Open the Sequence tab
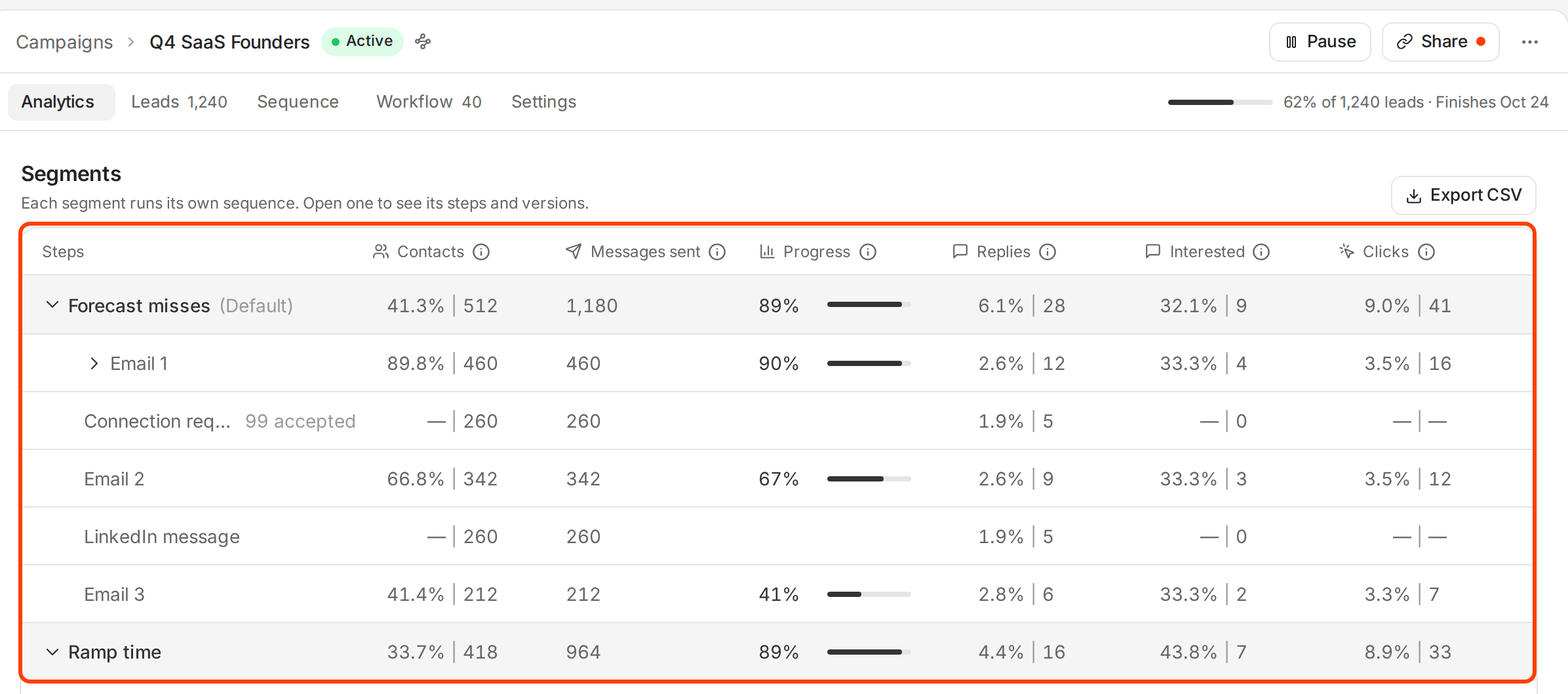 click(x=298, y=102)
